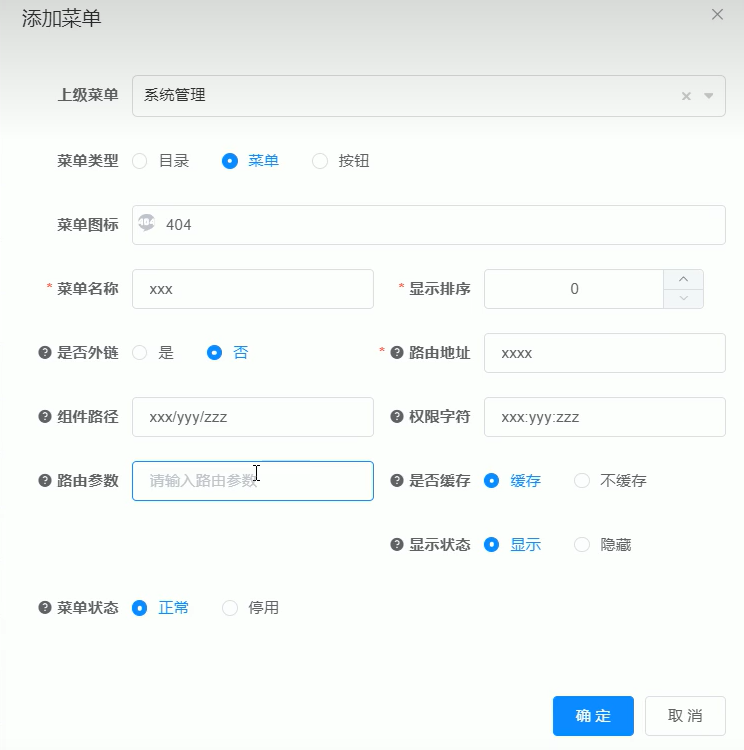Click help icon beside 权限字符 label

point(396,416)
